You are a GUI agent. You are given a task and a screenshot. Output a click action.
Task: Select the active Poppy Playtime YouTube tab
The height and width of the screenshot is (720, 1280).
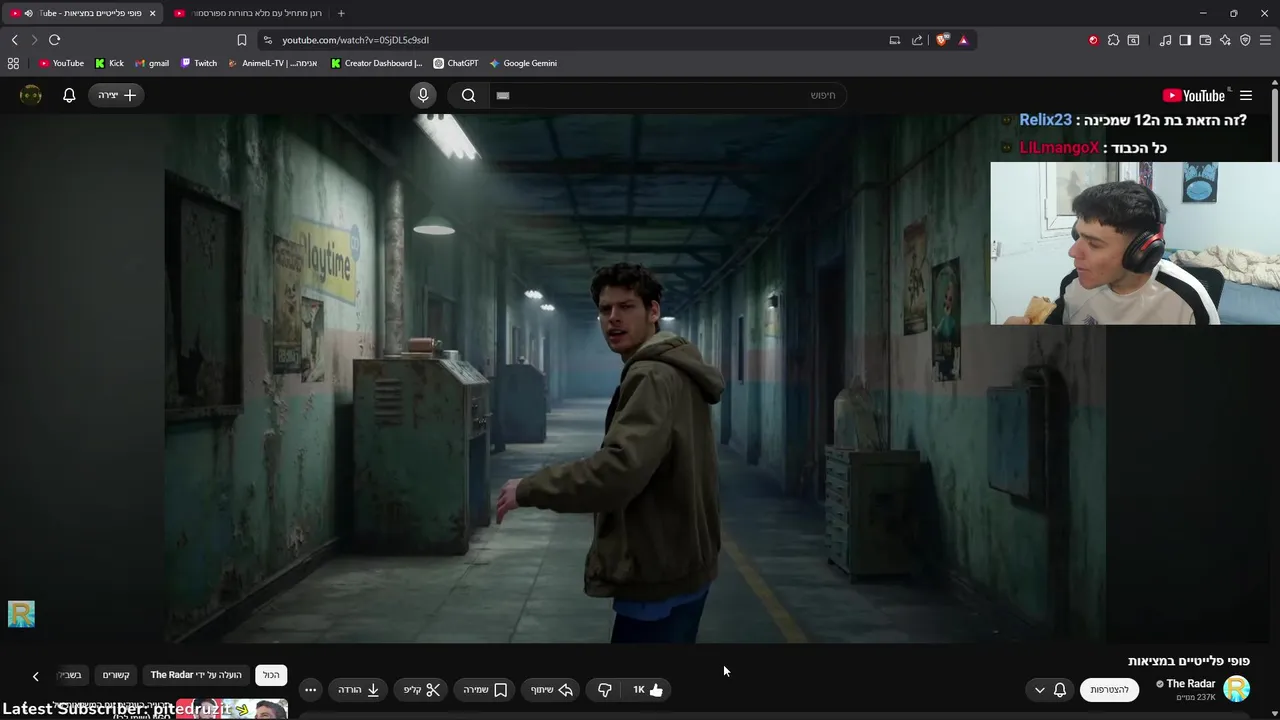click(83, 13)
